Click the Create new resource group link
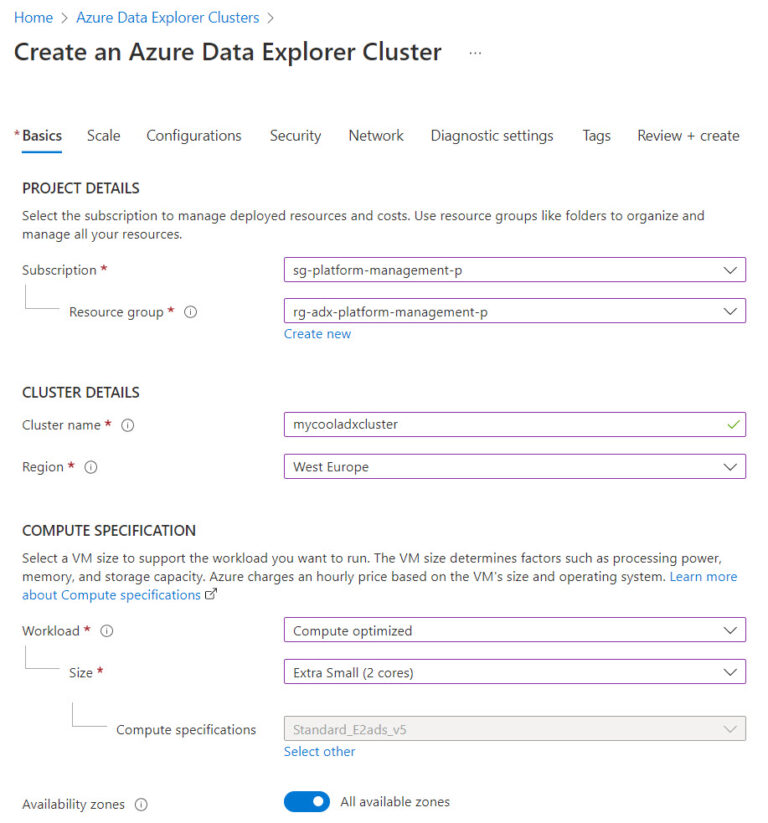Image resolution: width=768 pixels, height=823 pixels. tap(317, 333)
